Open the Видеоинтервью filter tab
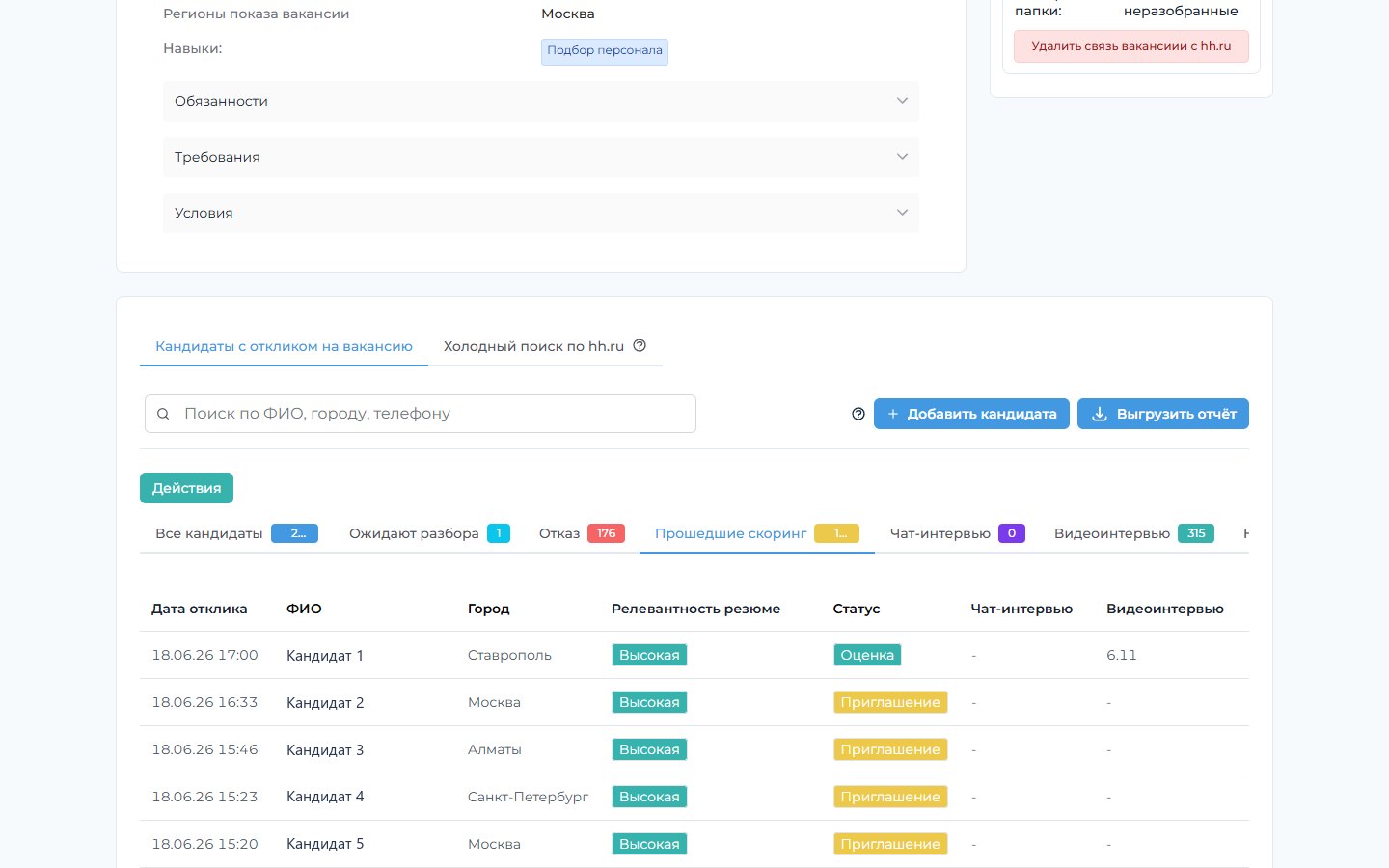This screenshot has width=1389, height=868. 1133,533
